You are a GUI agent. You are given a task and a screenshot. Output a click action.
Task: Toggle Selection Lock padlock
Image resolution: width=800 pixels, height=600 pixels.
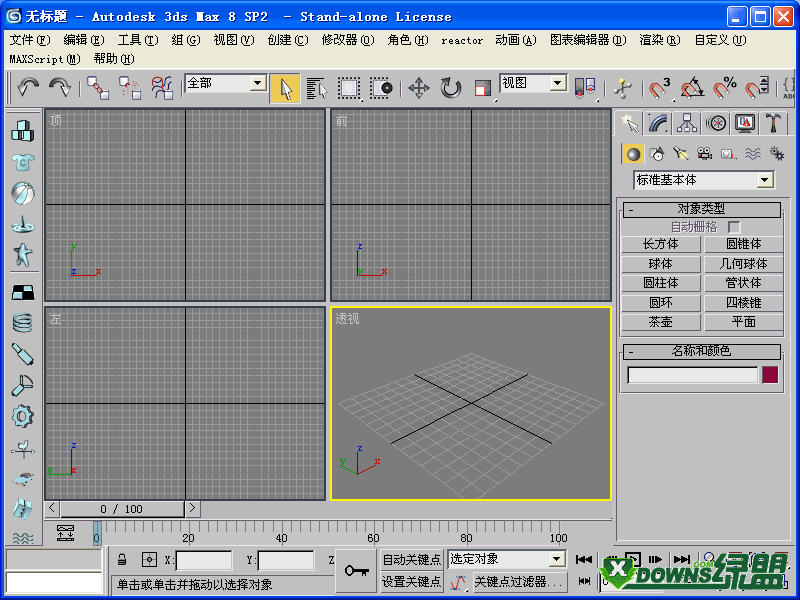click(122, 559)
